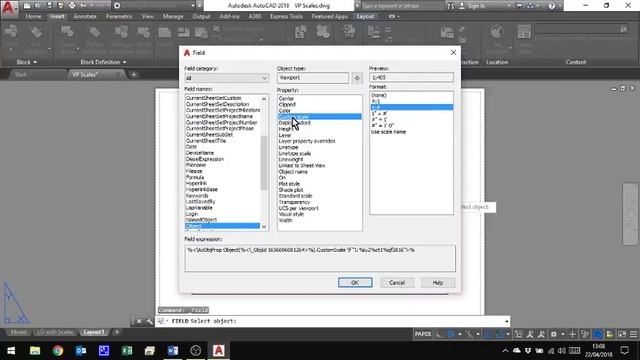Click the Select object button beside Object type
The width and height of the screenshot is (640, 360).
point(357,78)
